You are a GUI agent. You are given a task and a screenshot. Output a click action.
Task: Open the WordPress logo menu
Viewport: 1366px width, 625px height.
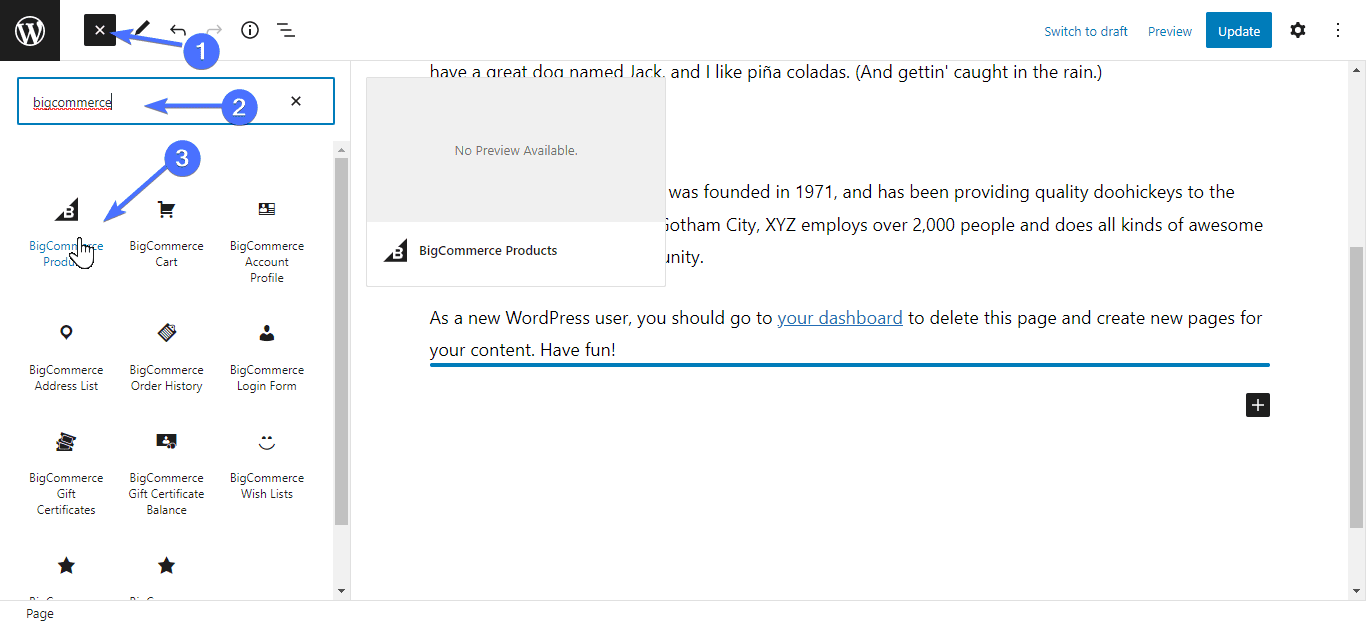click(x=30, y=30)
